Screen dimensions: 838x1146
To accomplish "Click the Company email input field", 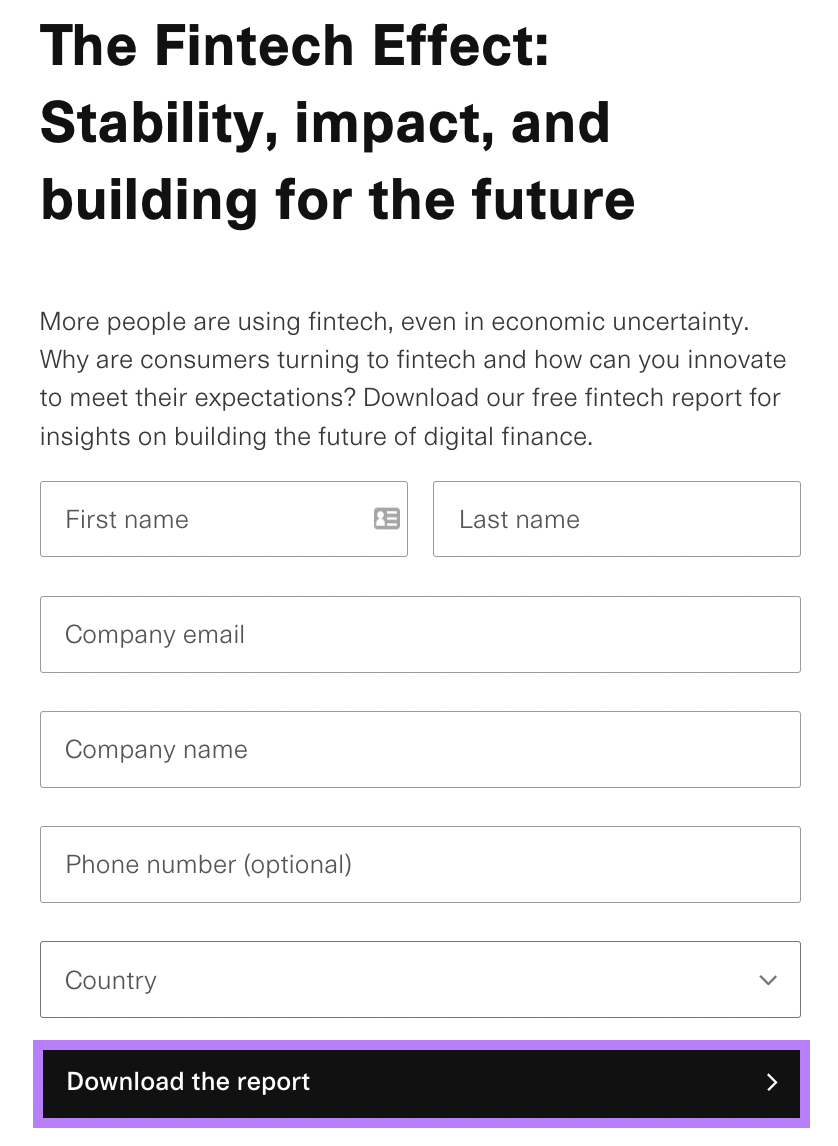I will click(420, 634).
